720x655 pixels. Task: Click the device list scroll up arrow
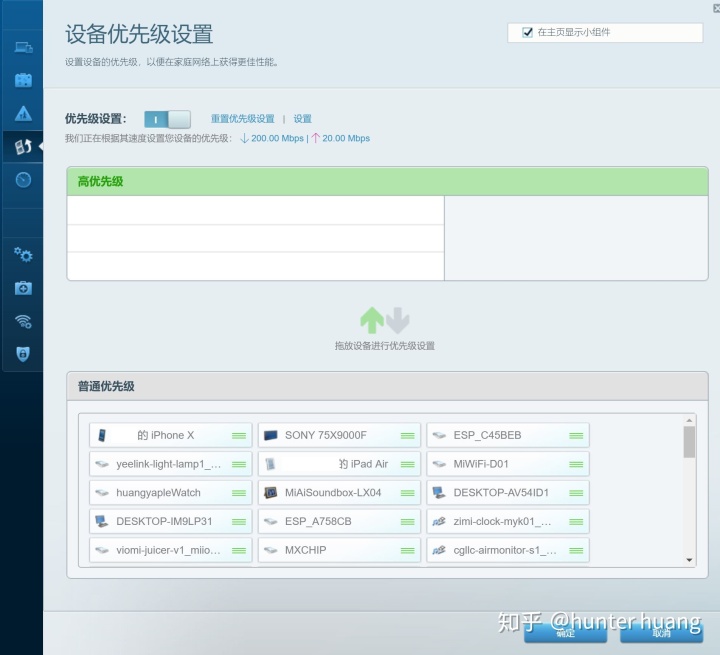point(689,420)
